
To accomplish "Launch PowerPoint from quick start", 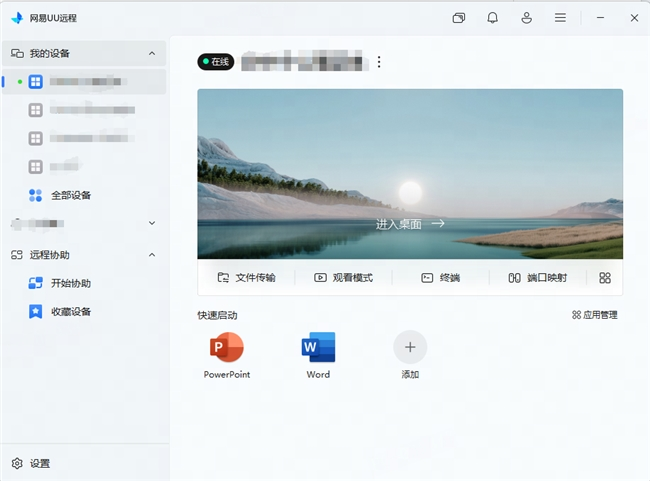I will pos(227,355).
